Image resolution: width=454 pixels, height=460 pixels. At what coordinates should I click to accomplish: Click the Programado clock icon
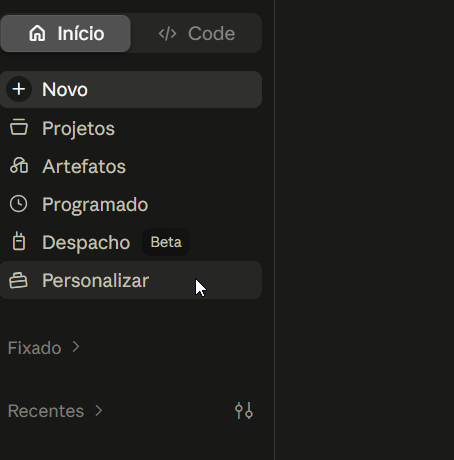click(x=18, y=204)
